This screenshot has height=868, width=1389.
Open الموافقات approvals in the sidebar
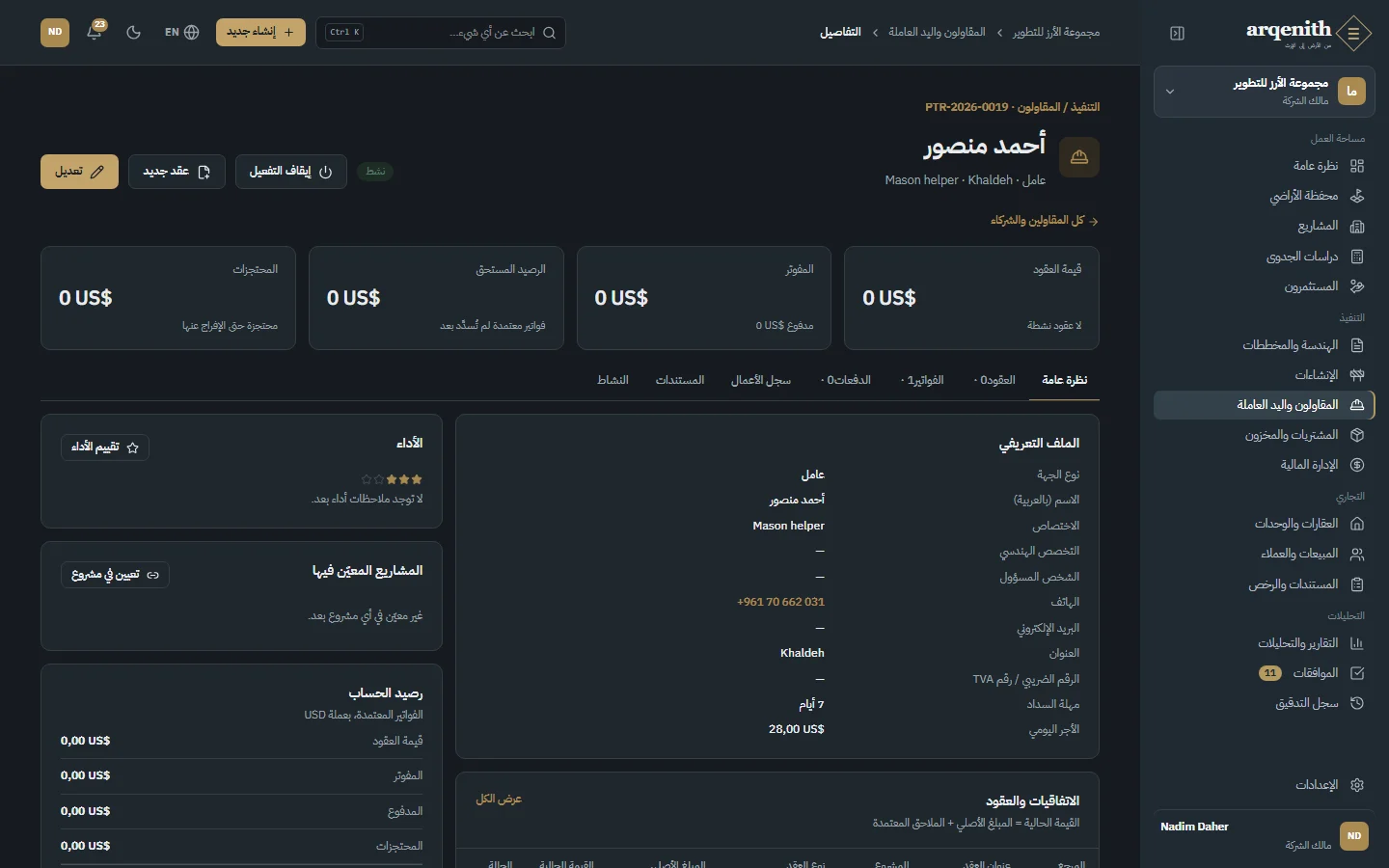(1264, 673)
